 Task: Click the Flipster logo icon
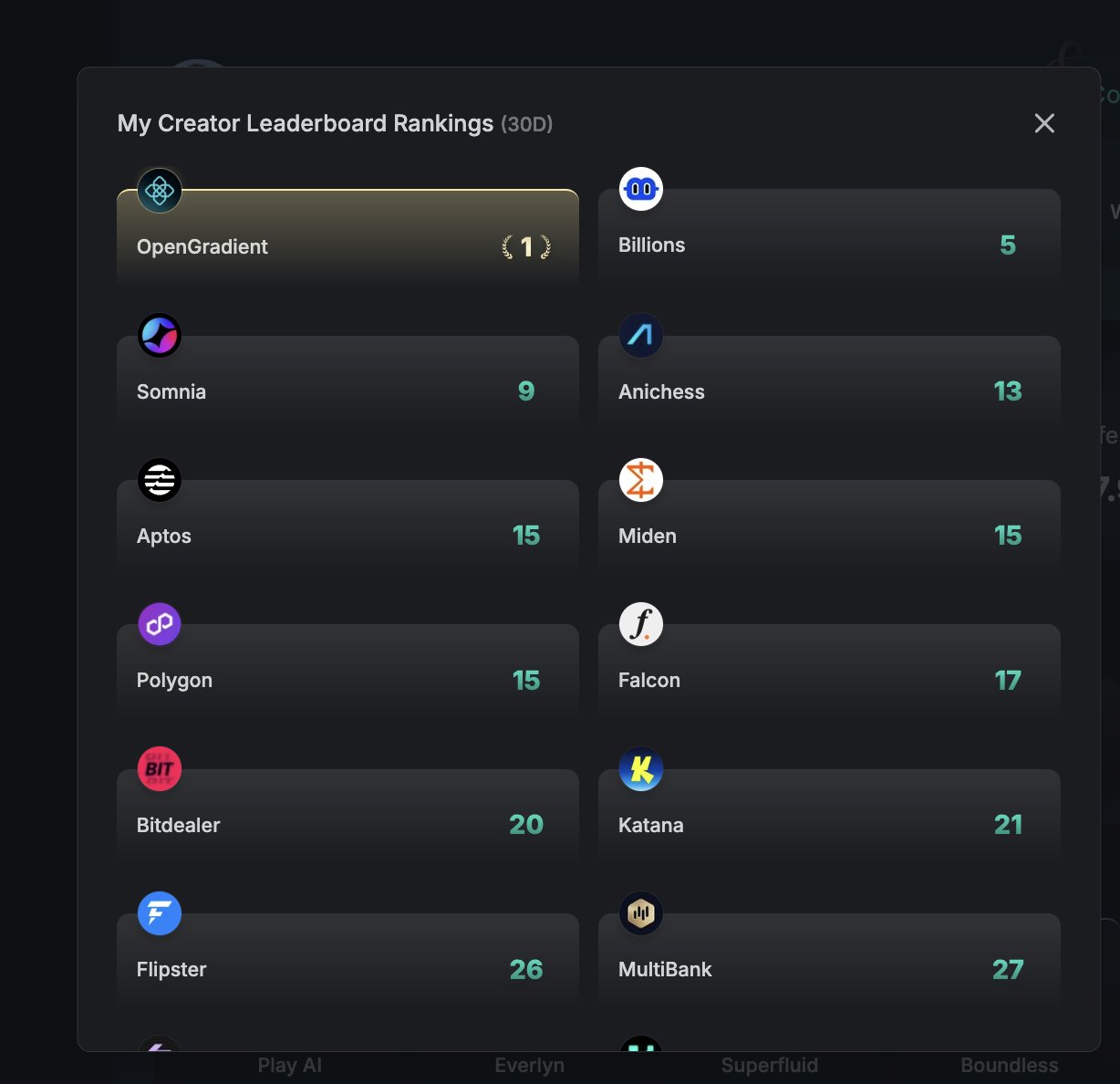pyautogui.click(x=160, y=913)
